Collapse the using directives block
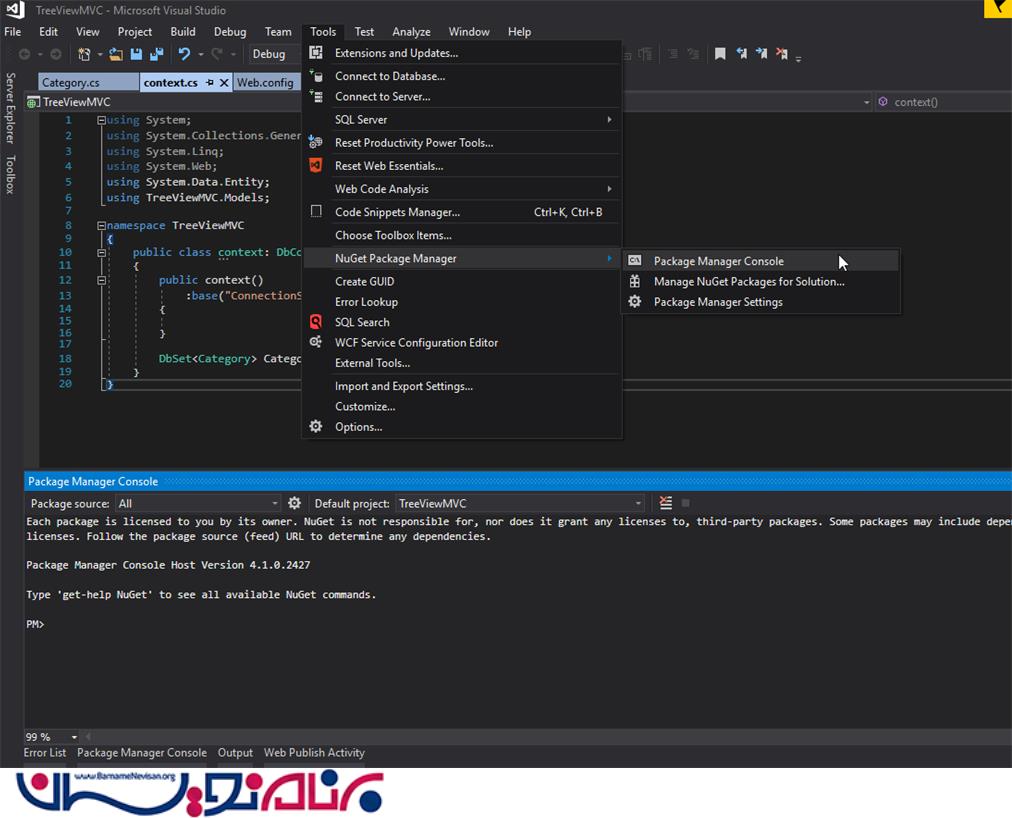Image resolution: width=1012 pixels, height=818 pixels. (x=101, y=120)
